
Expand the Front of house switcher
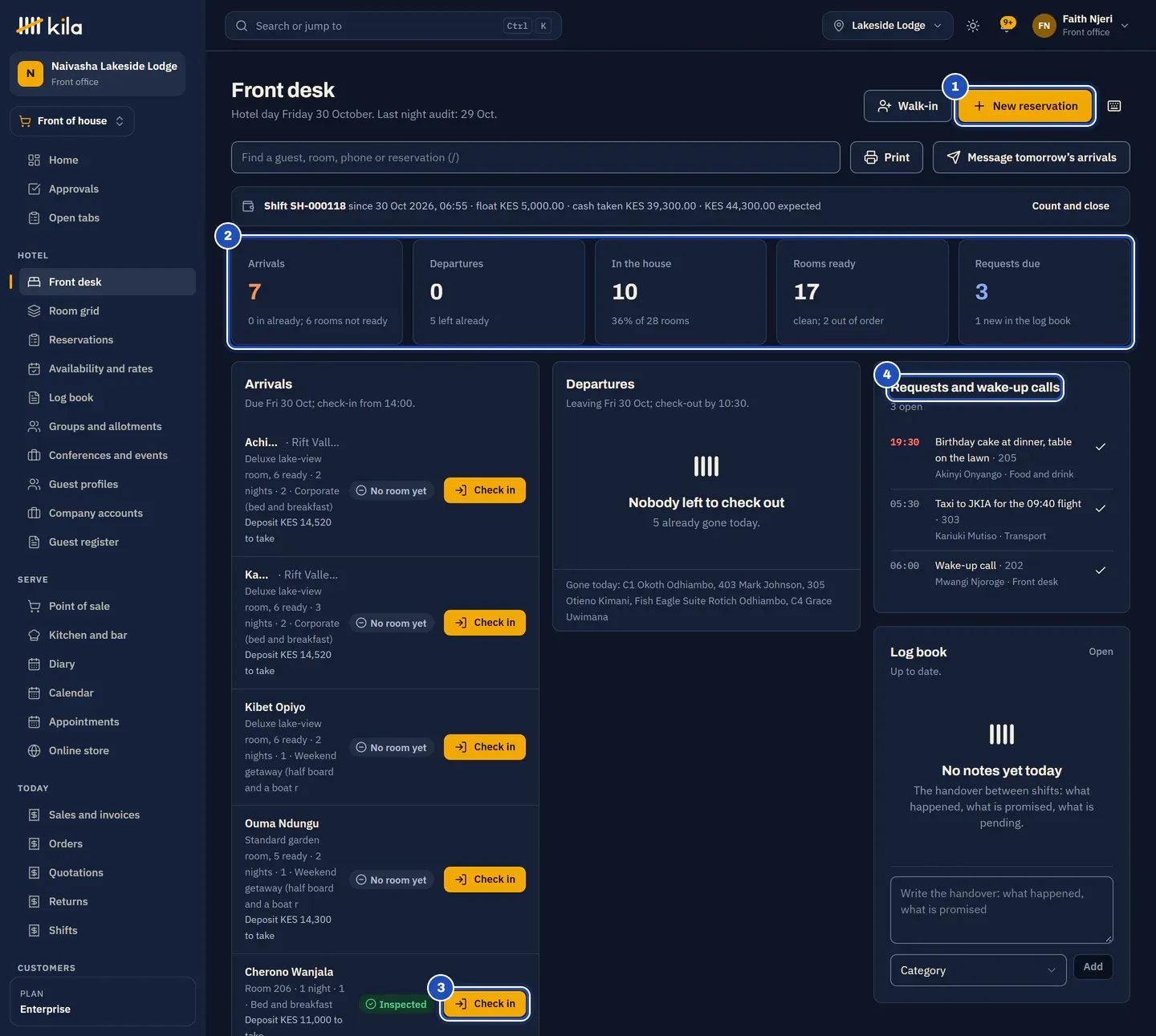(72, 121)
